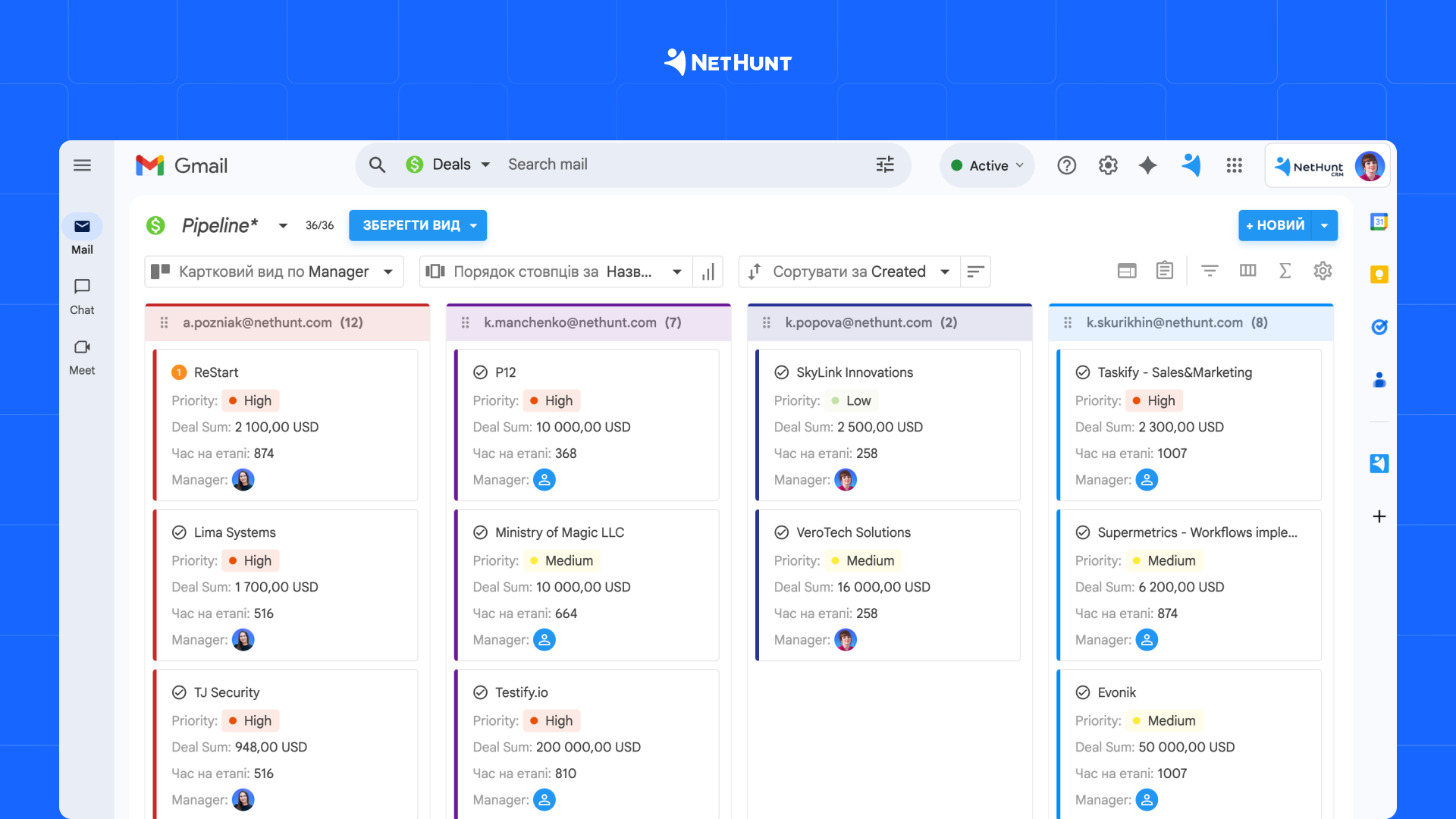The height and width of the screenshot is (819, 1456).
Task: Click the Gmail logo
Action: click(181, 165)
